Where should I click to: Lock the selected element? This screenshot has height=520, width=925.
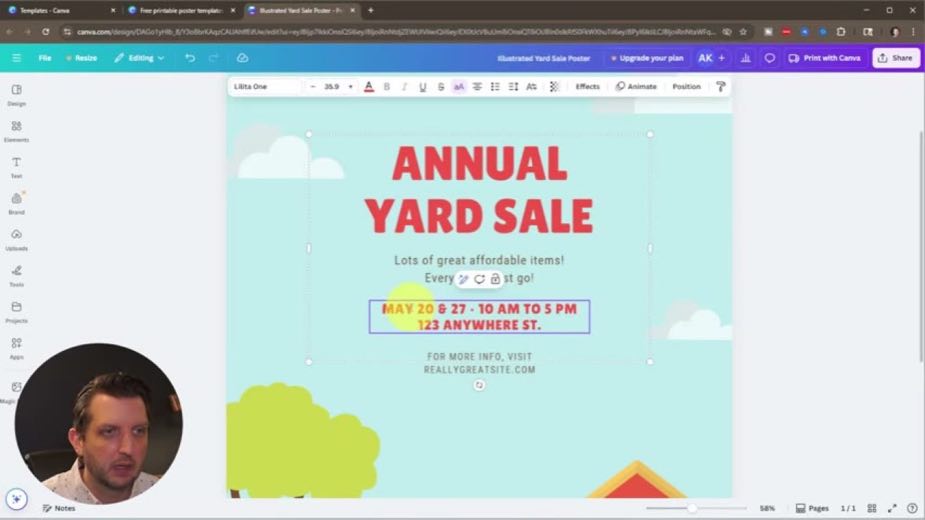pyautogui.click(x=496, y=279)
